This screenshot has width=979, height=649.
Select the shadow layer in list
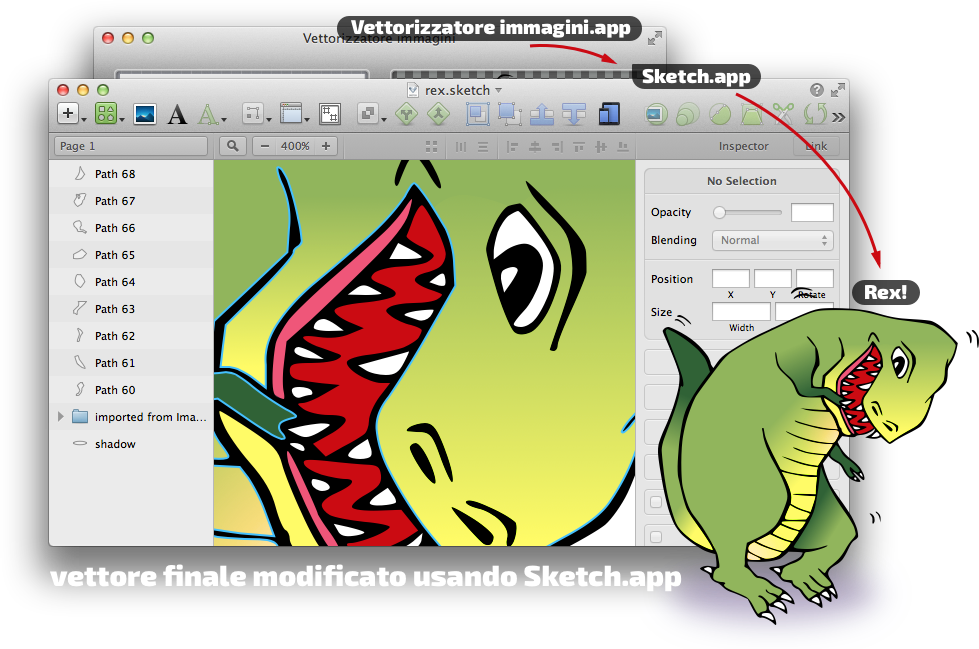click(115, 444)
